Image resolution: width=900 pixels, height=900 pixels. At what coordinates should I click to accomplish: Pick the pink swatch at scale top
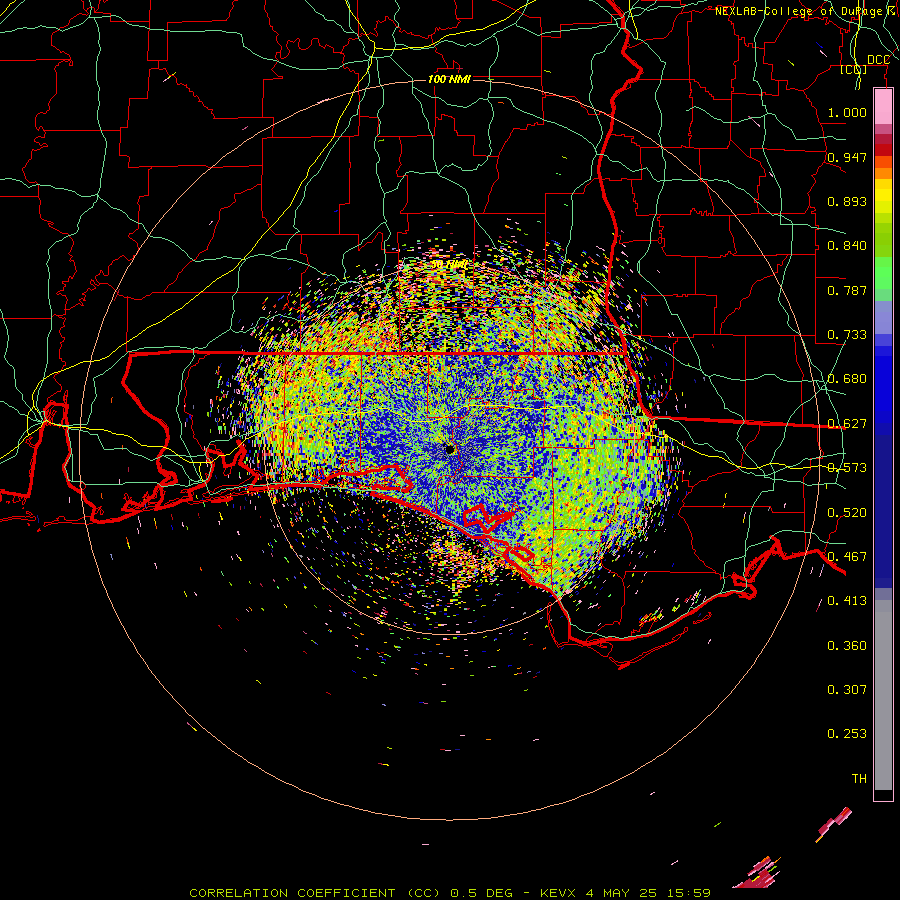coord(883,106)
